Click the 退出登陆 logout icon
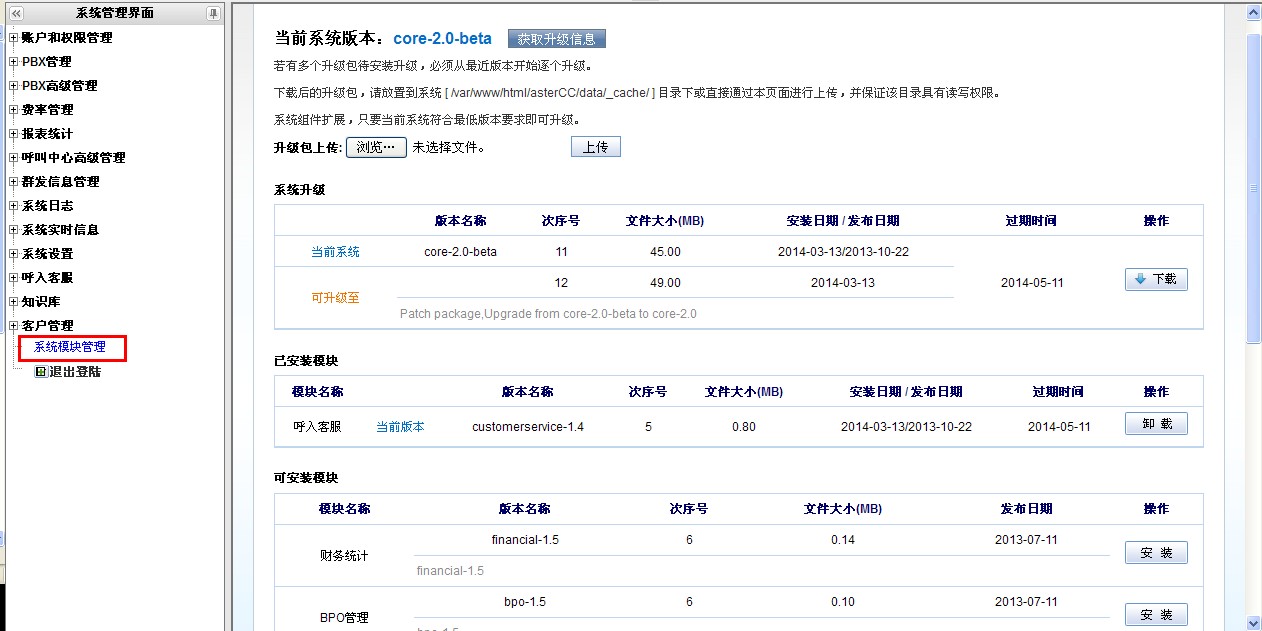Viewport: 1262px width, 631px height. (40, 372)
